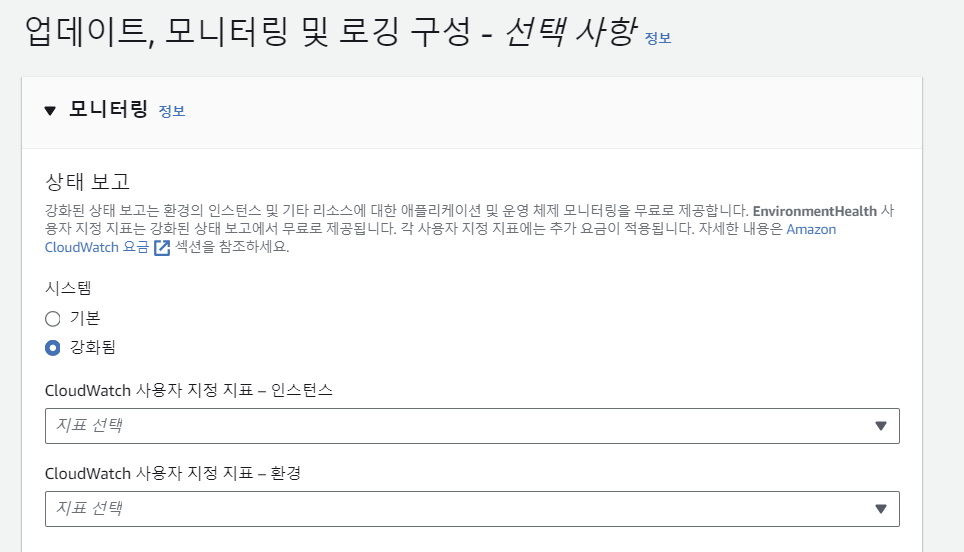This screenshot has height=552, width=964.
Task: Click the bold EnvironmentHealth text
Action: coord(815,211)
